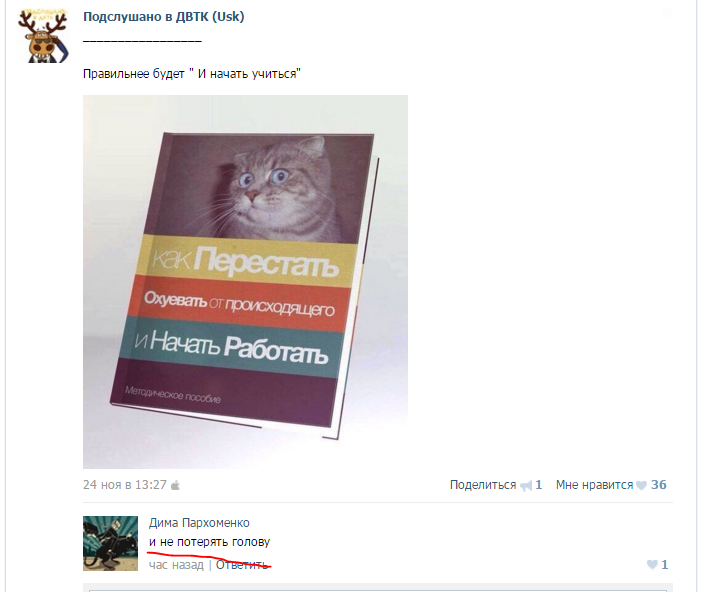Click the comment text и не потерять голову
702x592 pixels.
coord(209,542)
